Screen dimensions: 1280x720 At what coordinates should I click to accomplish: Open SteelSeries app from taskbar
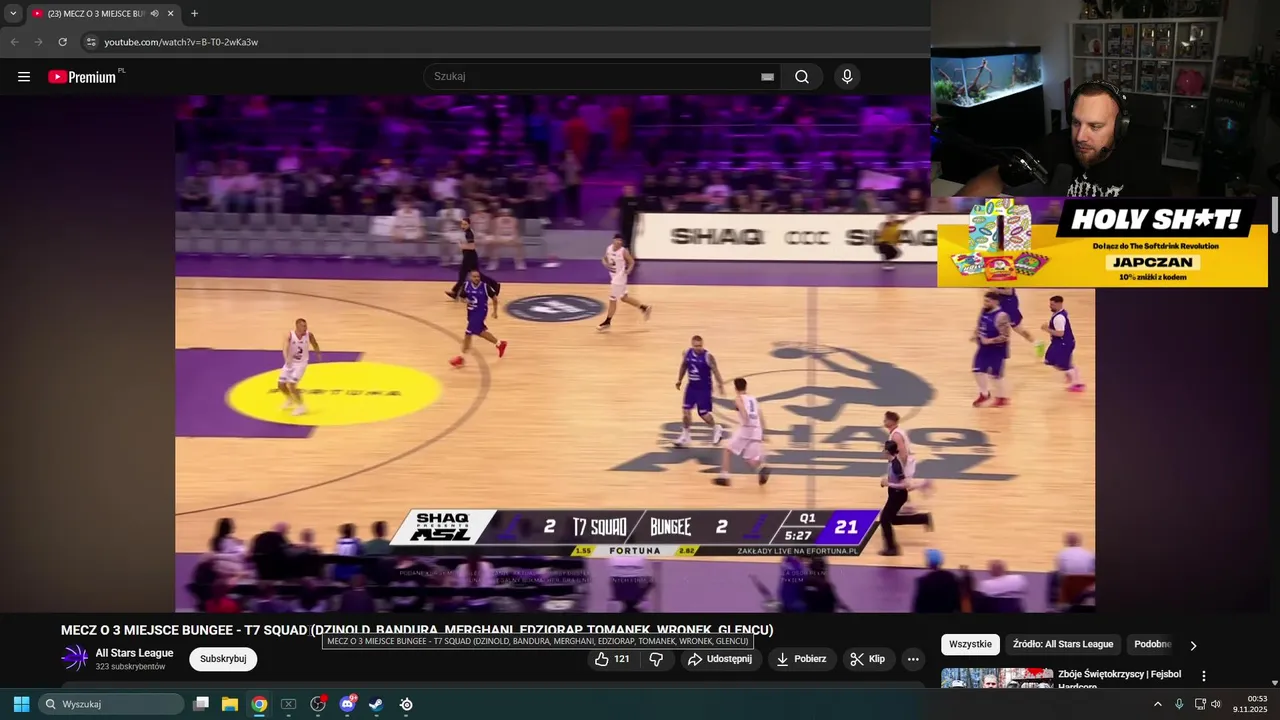click(x=406, y=704)
